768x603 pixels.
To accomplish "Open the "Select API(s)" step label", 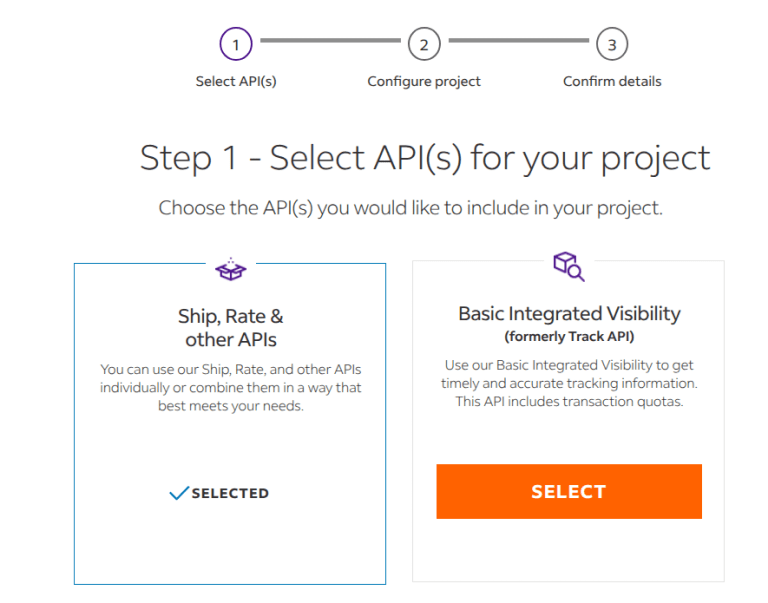I will pos(236,81).
